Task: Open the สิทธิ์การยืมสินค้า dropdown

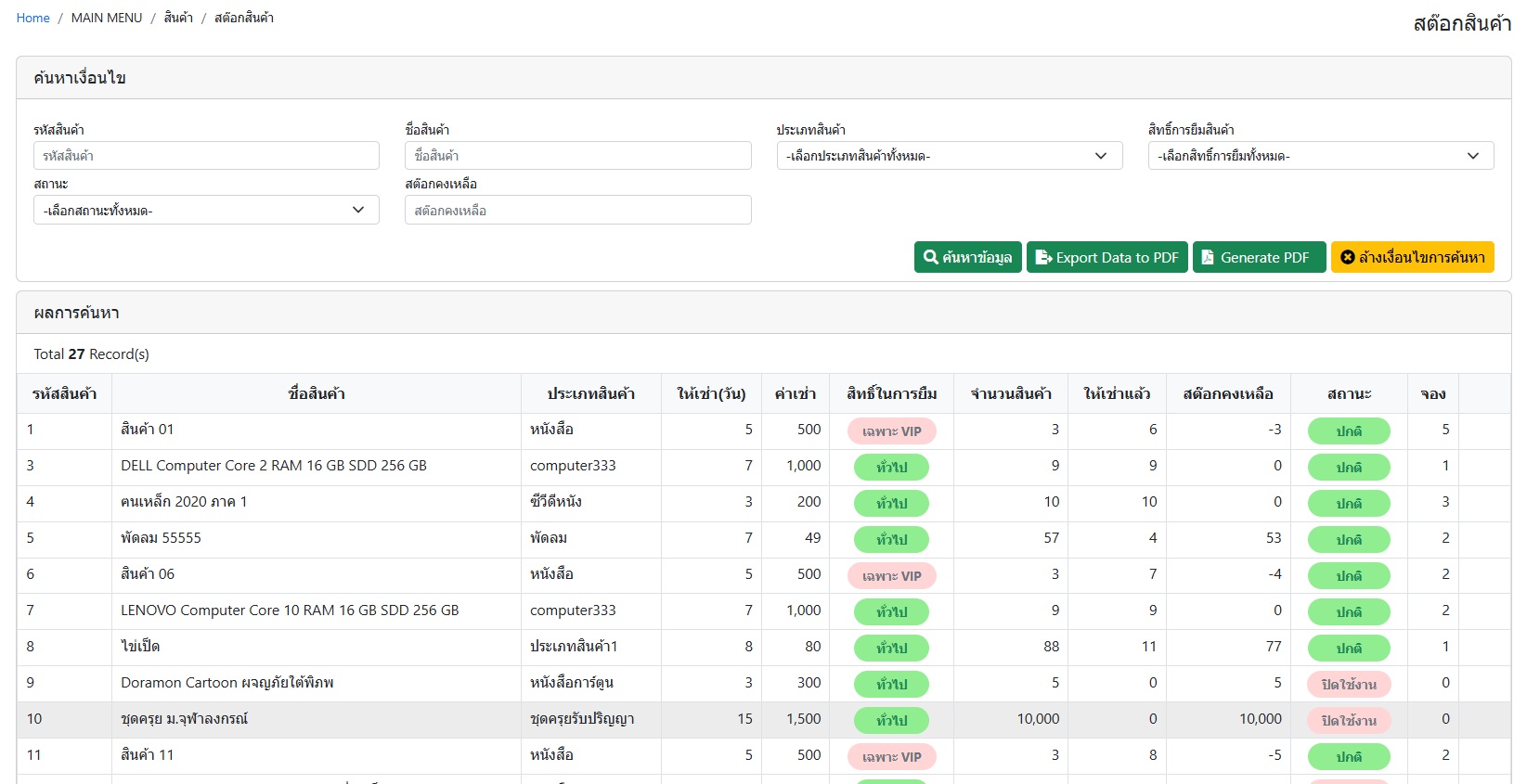Action: [x=1321, y=156]
